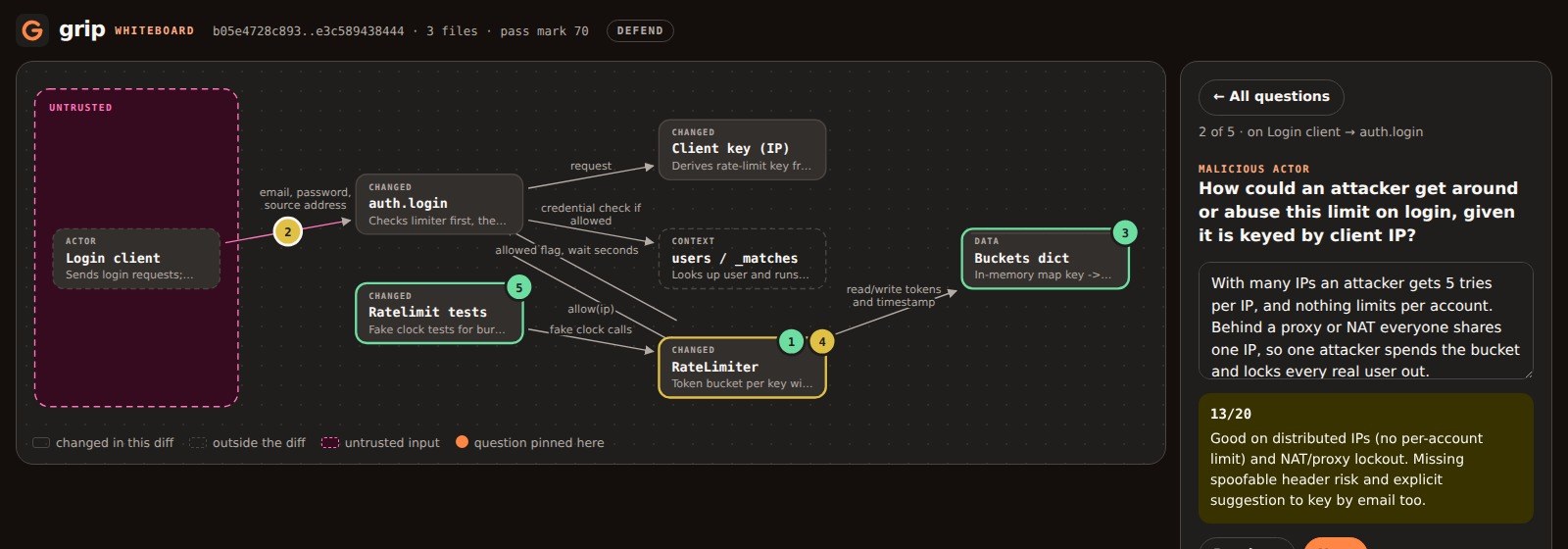
Task: Click the orange 'question pinned here' legend dot
Action: coord(462,442)
